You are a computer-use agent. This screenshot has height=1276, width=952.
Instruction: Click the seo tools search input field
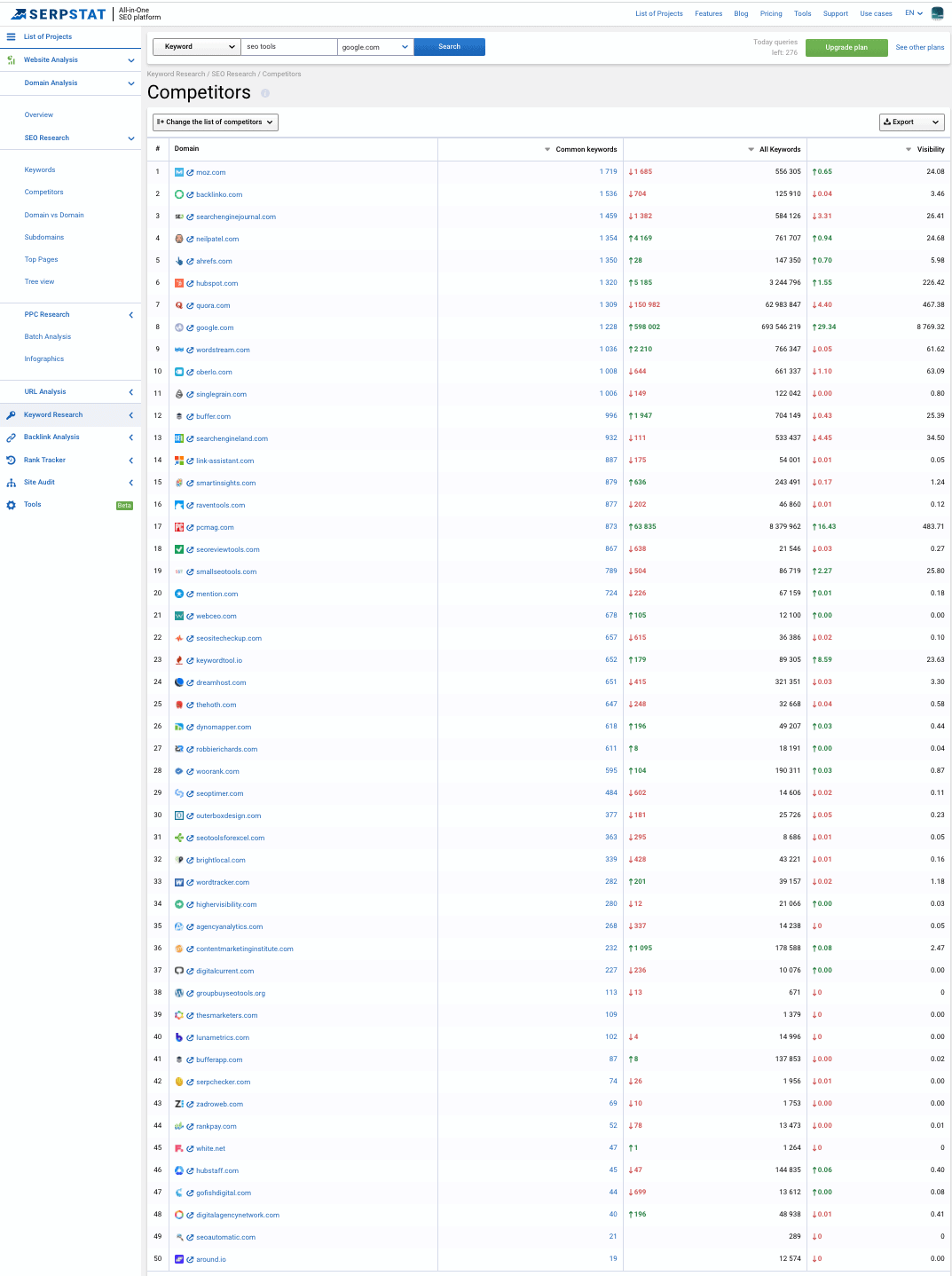point(289,47)
